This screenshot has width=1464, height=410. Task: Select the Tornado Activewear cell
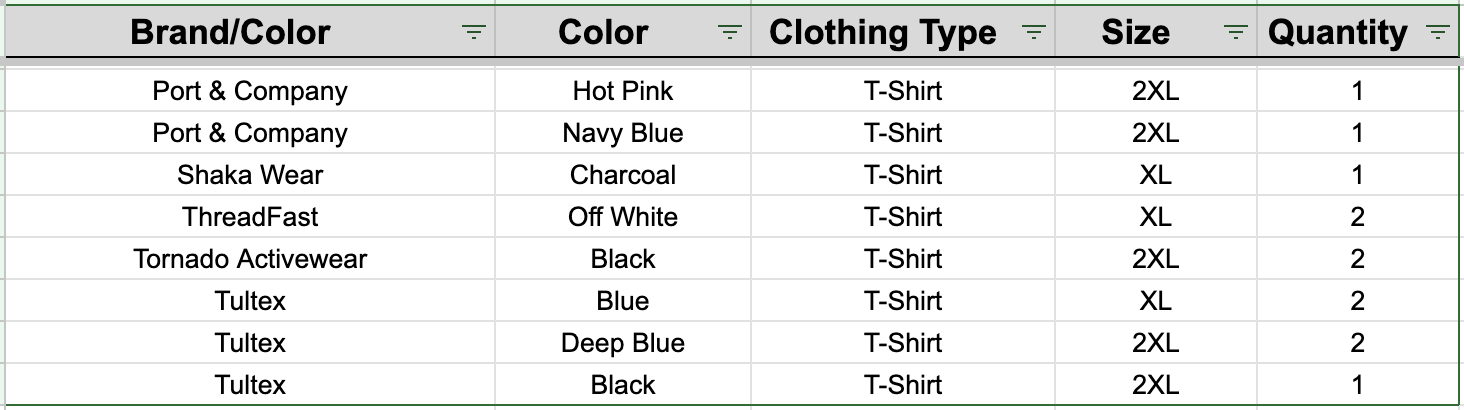pos(250,259)
